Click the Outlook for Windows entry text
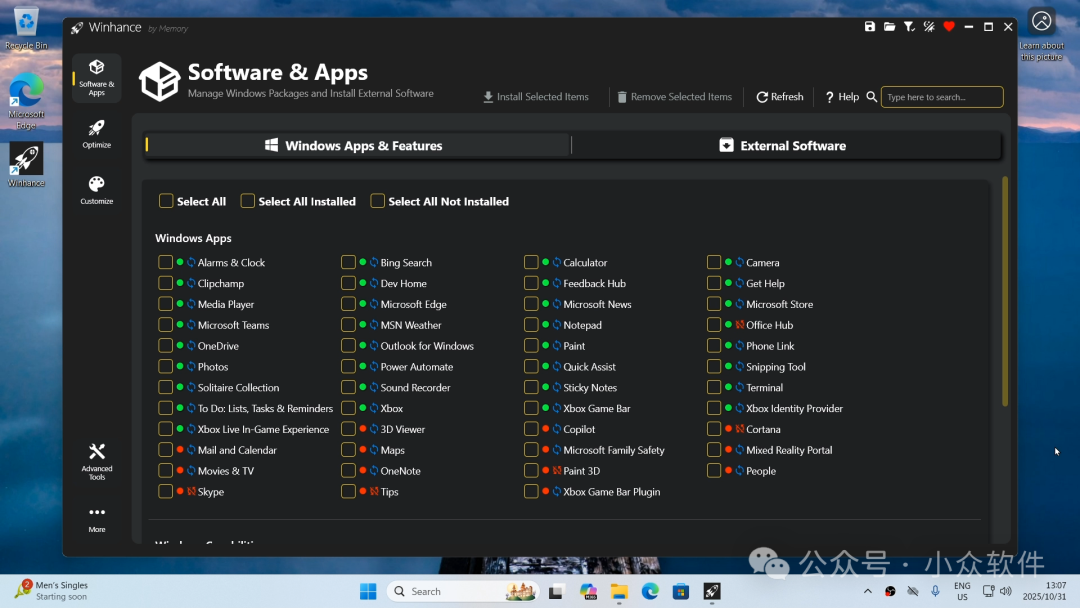The width and height of the screenshot is (1080, 608). (x=427, y=346)
